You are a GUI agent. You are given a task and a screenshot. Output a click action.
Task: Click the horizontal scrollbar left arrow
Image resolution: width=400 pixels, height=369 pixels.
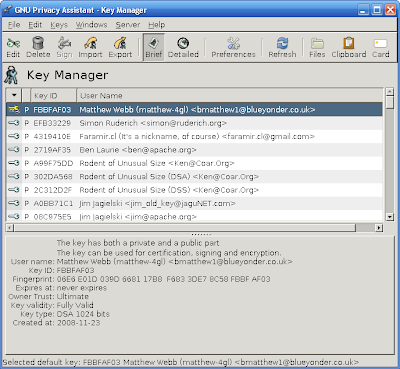click(x=10, y=228)
